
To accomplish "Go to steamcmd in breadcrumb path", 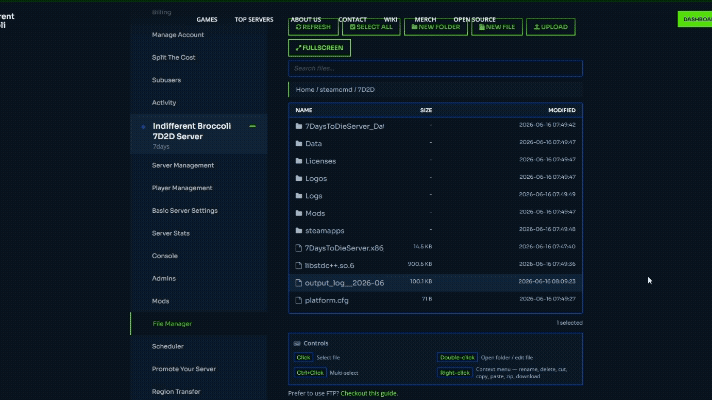I will [336, 89].
